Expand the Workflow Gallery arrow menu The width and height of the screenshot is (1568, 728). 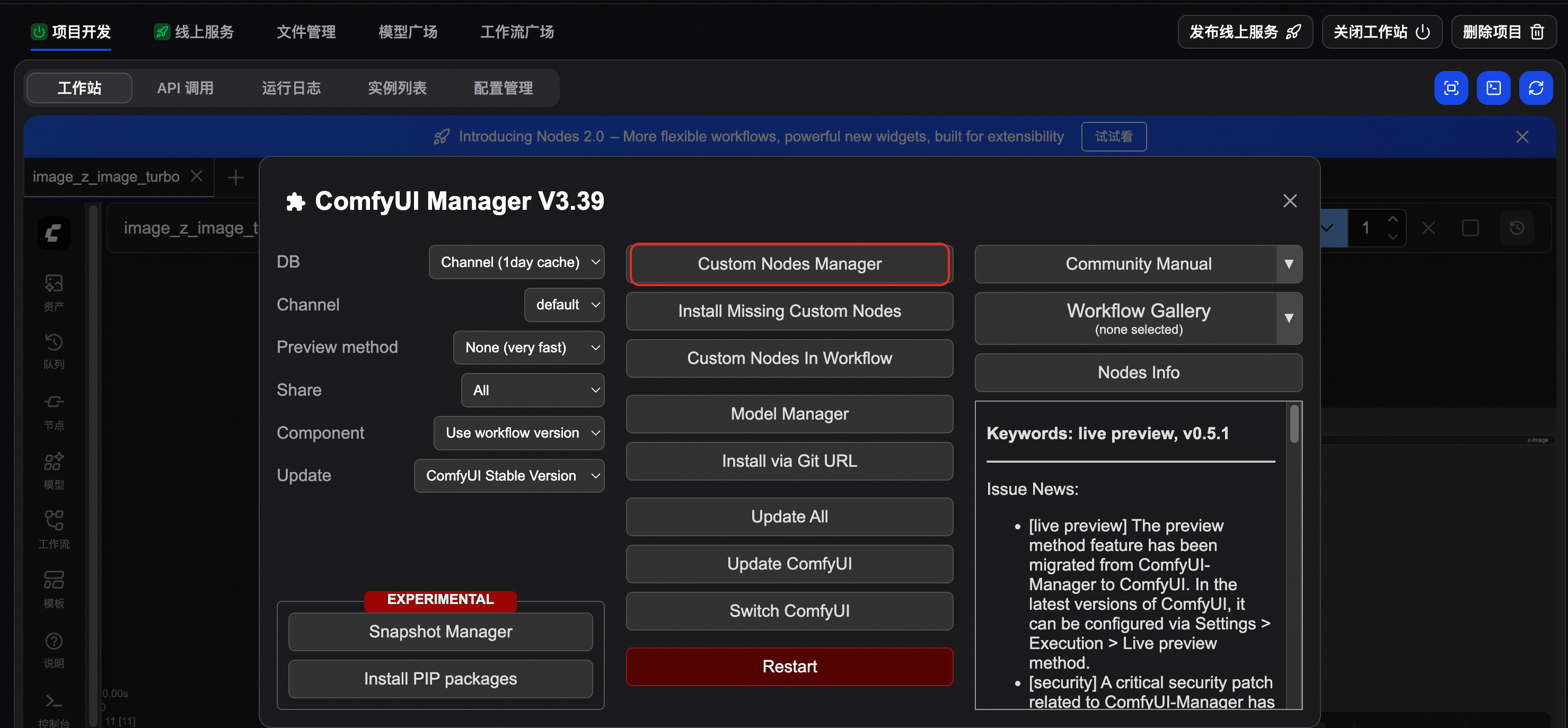point(1289,318)
